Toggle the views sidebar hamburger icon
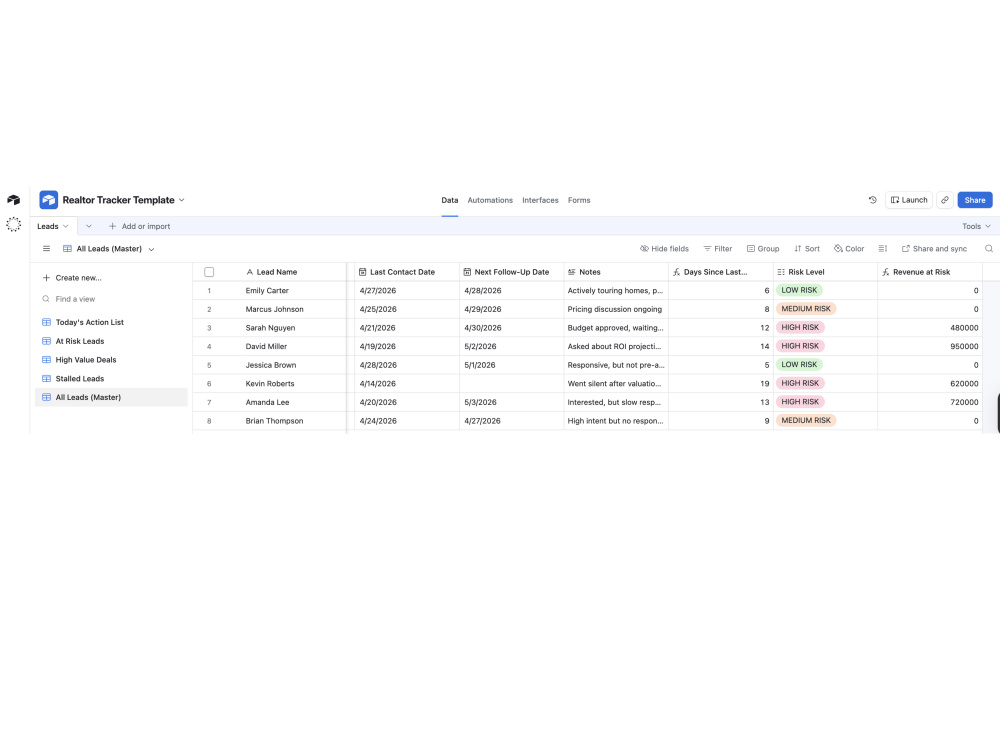Image resolution: width=1000 pixels, height=750 pixels. click(47, 249)
